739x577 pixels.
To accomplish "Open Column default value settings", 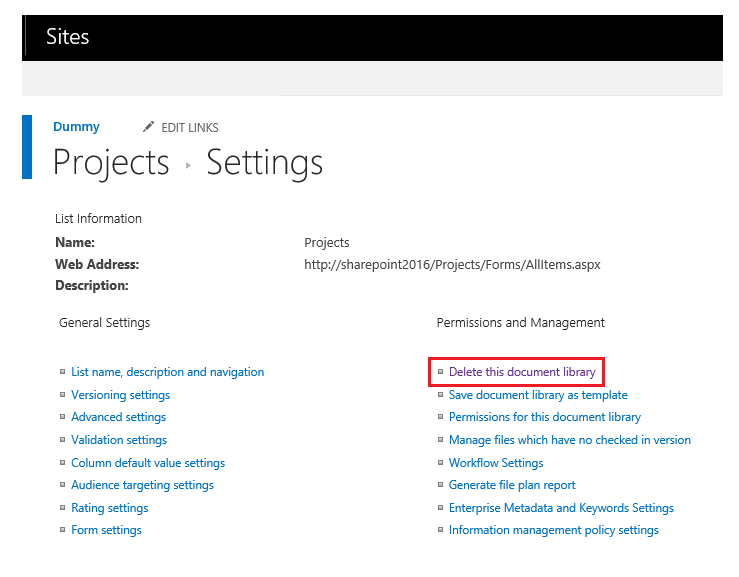I will (148, 463).
